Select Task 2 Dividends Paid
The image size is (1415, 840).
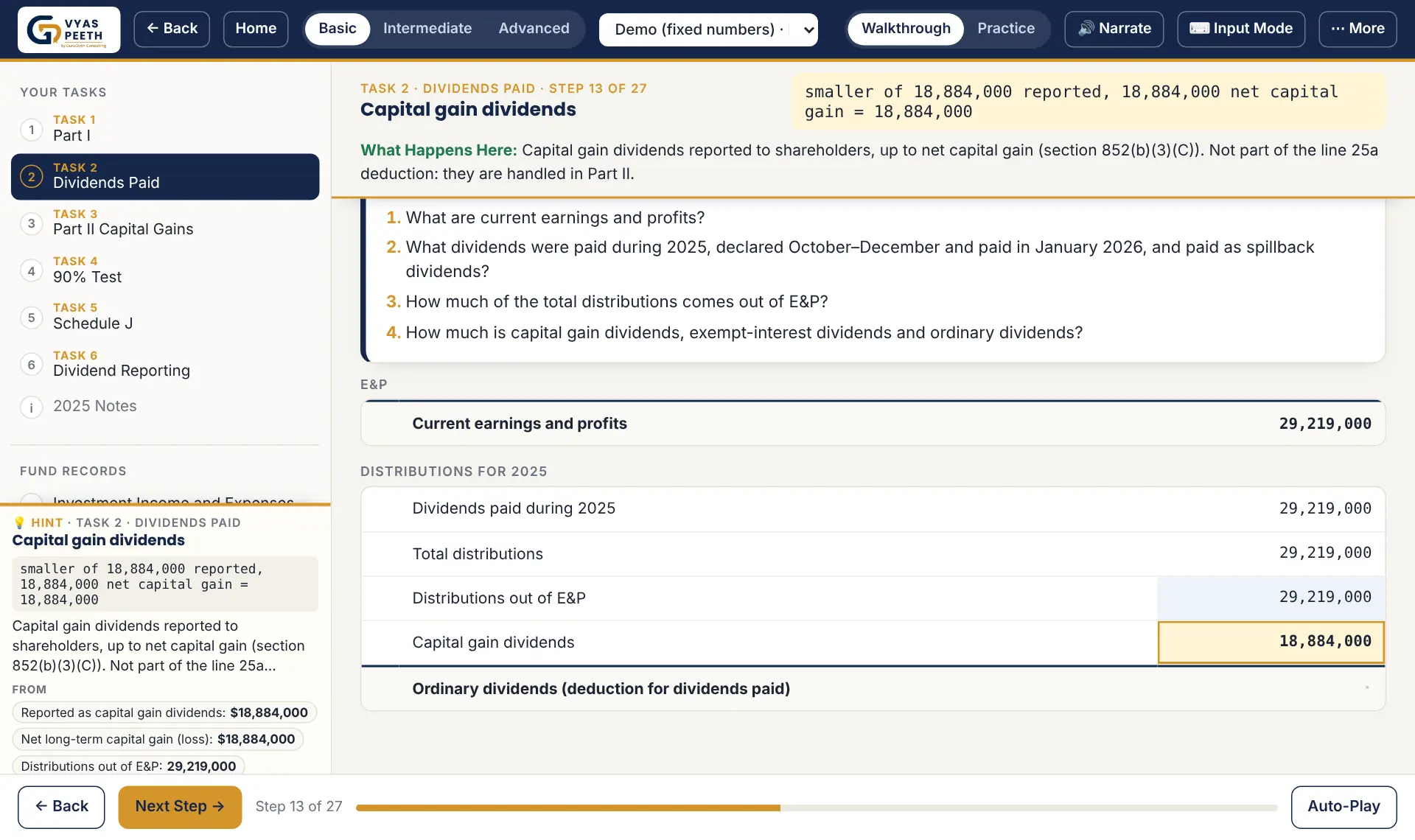165,177
